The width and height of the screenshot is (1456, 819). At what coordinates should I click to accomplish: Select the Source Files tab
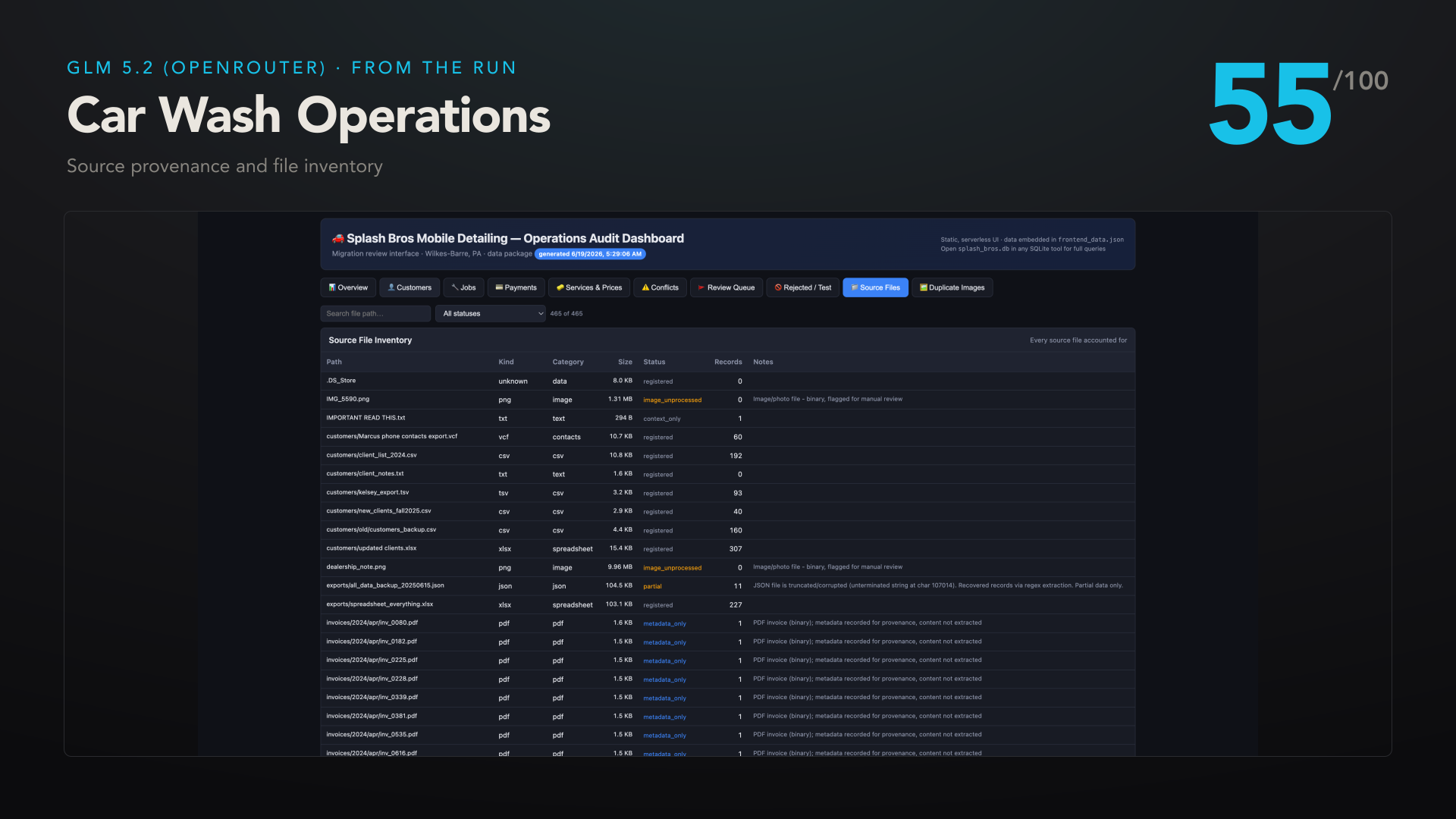pos(875,287)
